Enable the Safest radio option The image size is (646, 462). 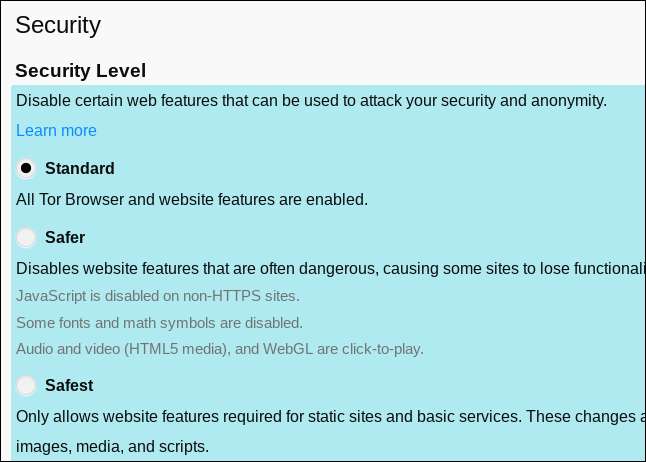(x=27, y=385)
